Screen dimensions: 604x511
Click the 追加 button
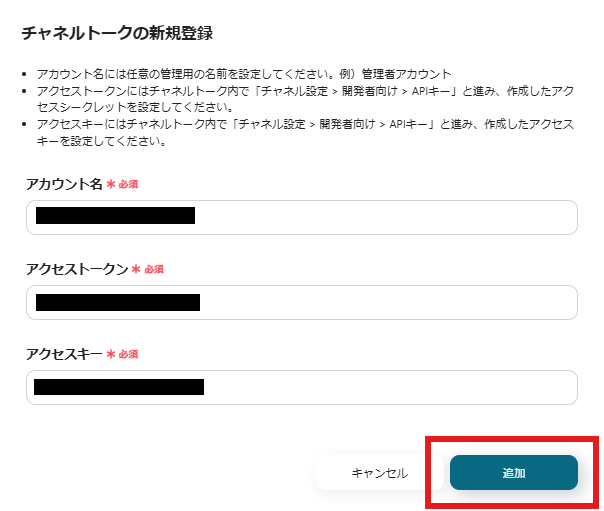point(513,472)
